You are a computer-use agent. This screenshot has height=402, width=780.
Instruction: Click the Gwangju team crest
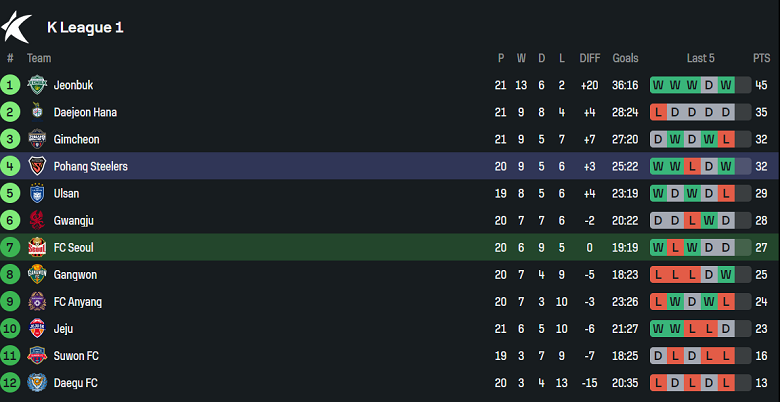[x=37, y=220]
